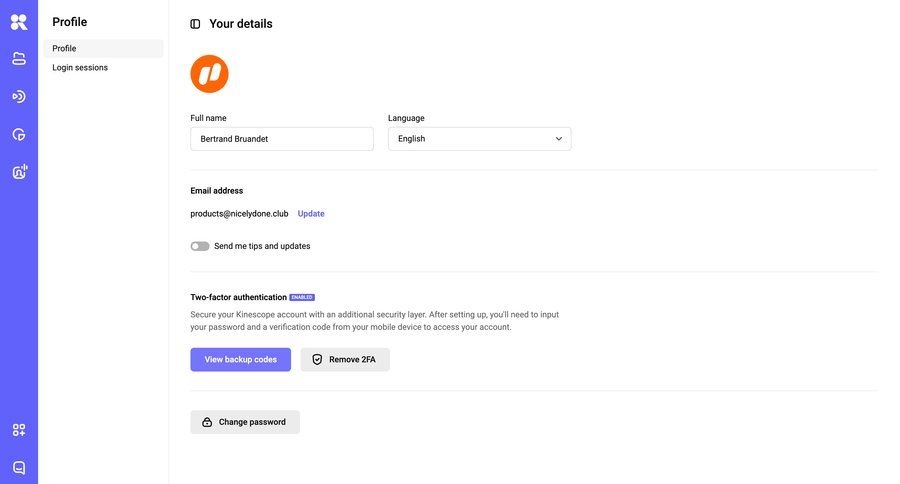Go to Login sessions
Image resolution: width=900 pixels, height=484 pixels.
pos(80,68)
